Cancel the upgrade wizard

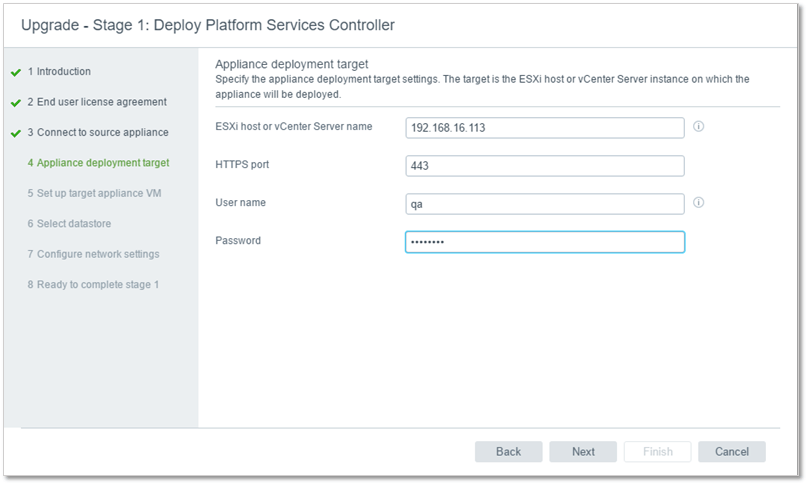(732, 451)
